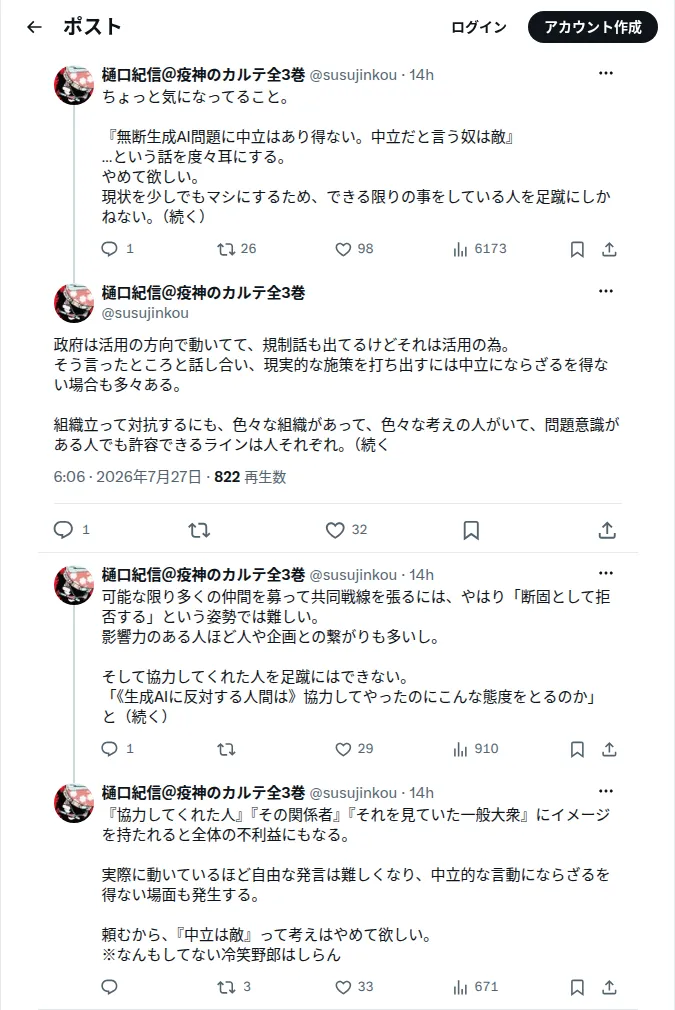The image size is (675, 1010).
Task: Open more options on the first post
Action: pos(605,73)
